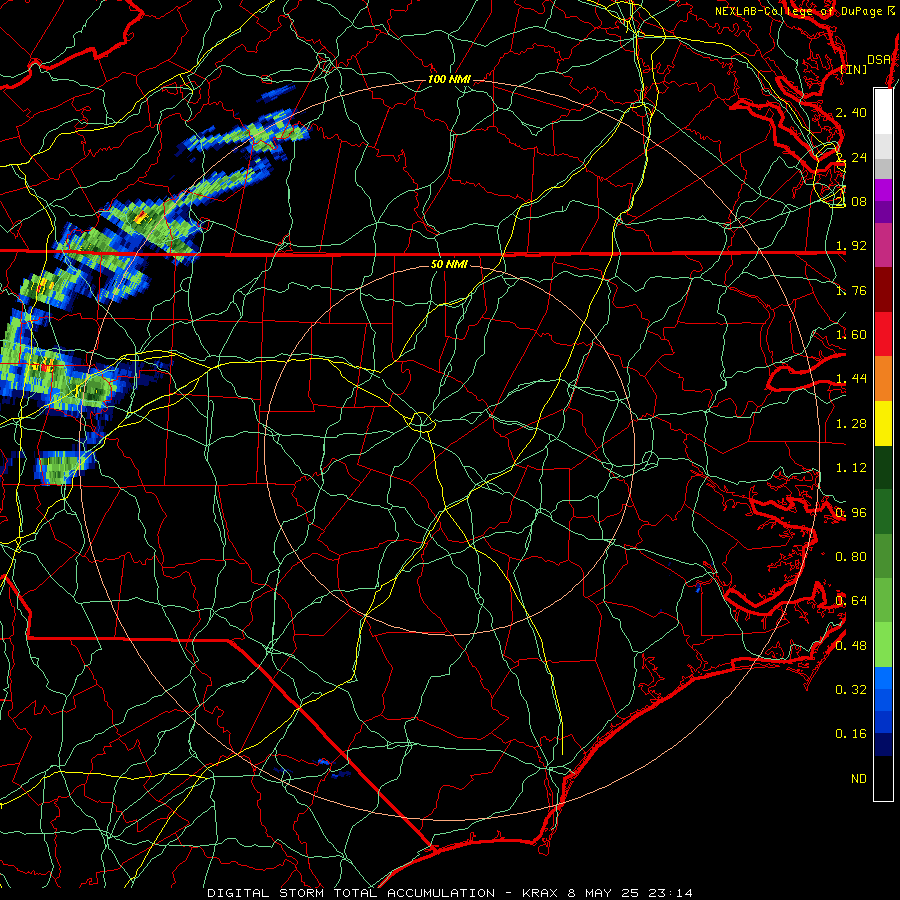Click the 0.80 legend value
The width and height of the screenshot is (900, 900).
(851, 557)
